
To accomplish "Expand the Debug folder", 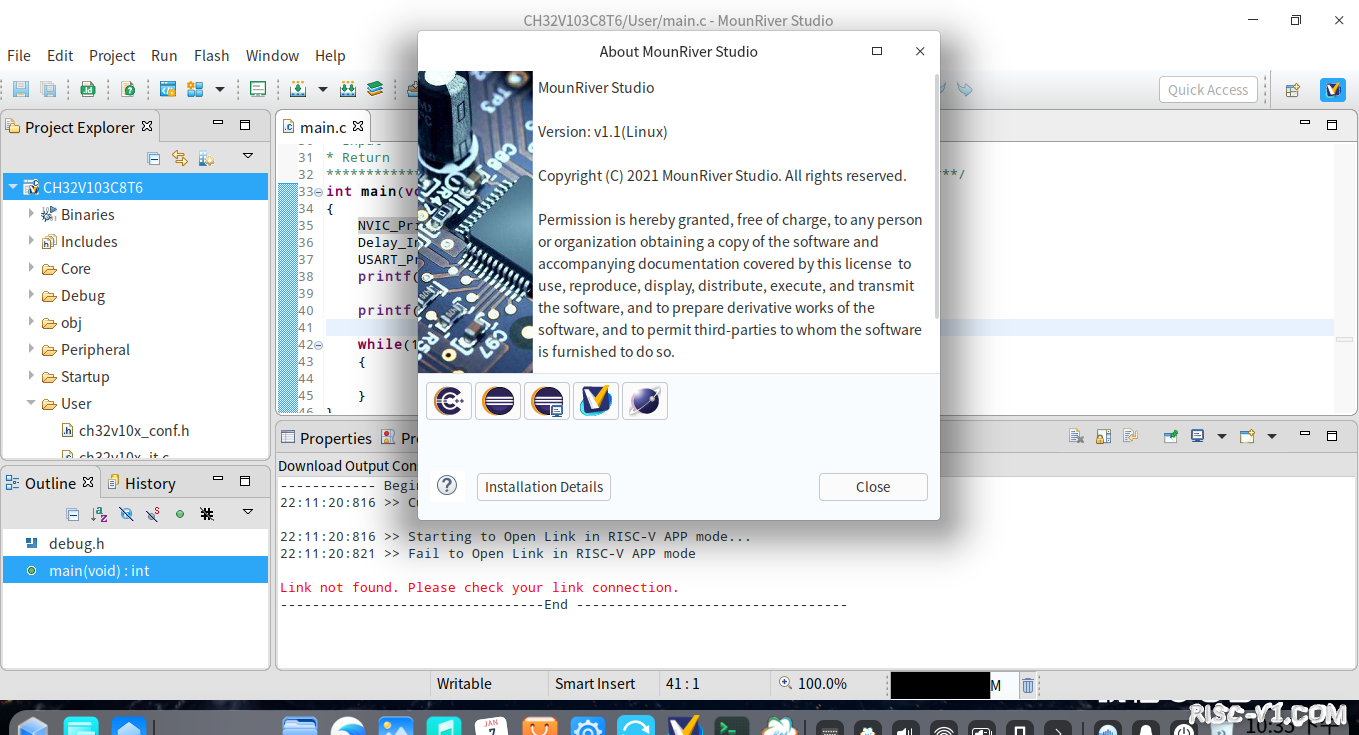I will tap(31, 295).
